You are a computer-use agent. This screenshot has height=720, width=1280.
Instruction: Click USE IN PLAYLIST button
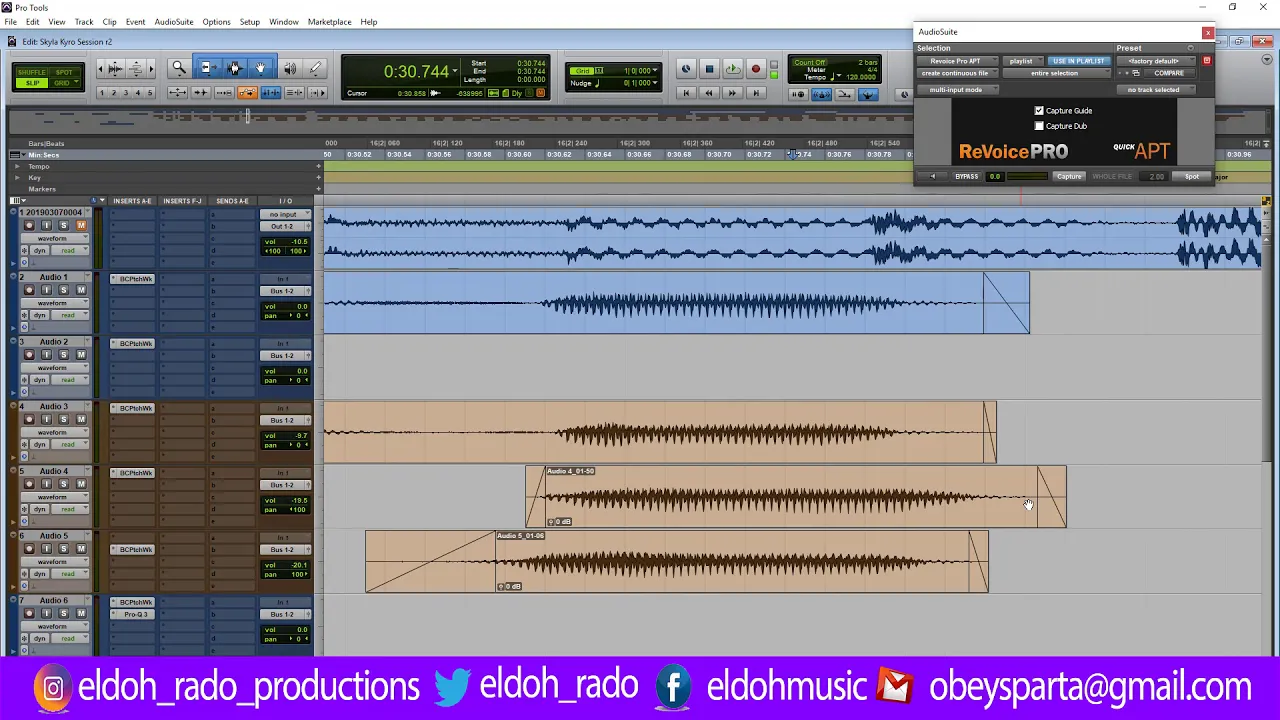pos(1078,61)
